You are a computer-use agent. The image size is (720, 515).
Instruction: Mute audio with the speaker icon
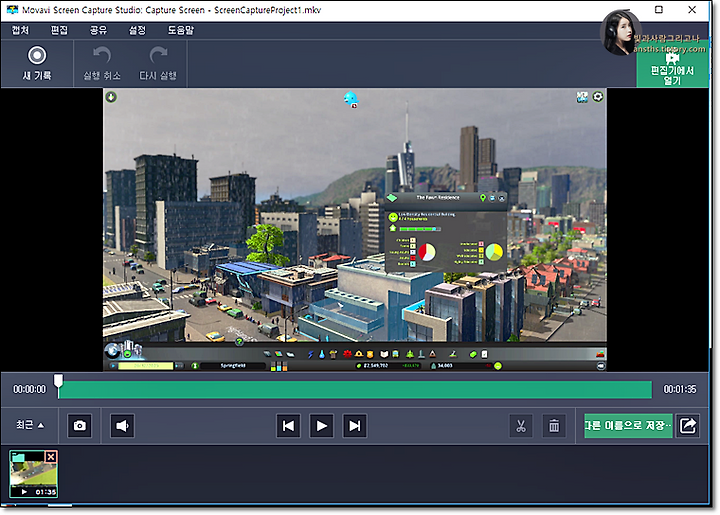(122, 425)
